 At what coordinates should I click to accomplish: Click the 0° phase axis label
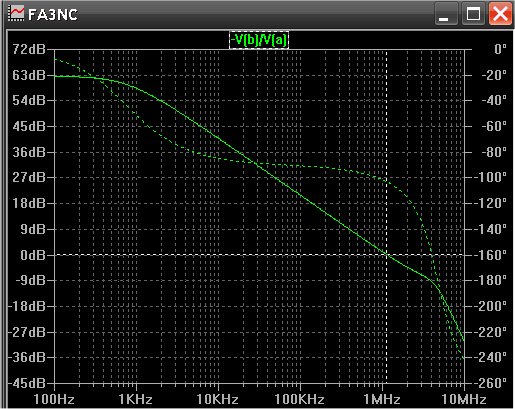pos(500,49)
